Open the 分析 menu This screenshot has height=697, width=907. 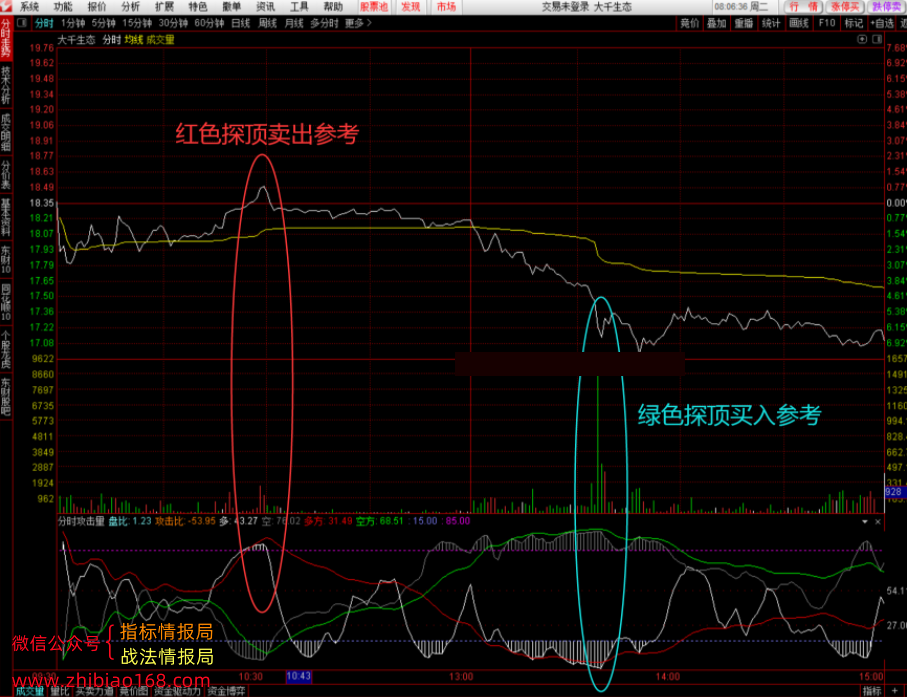pyautogui.click(x=130, y=7)
